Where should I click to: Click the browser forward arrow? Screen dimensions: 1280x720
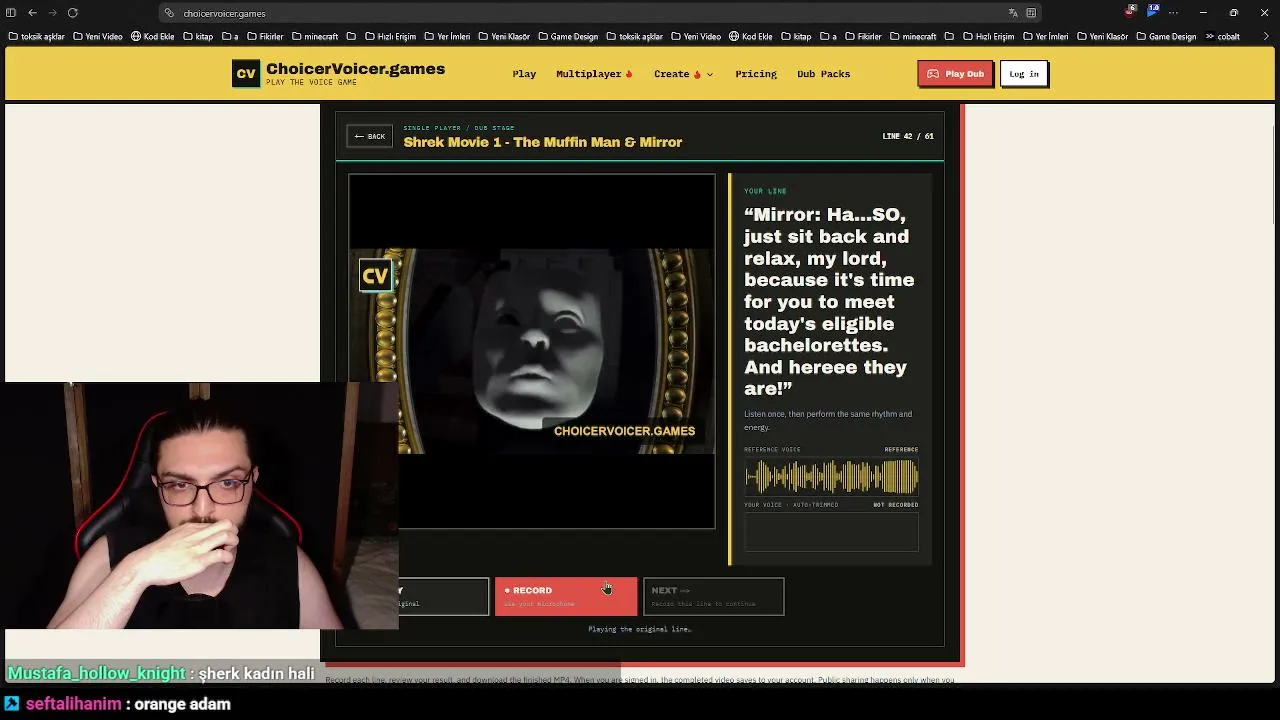(x=53, y=13)
